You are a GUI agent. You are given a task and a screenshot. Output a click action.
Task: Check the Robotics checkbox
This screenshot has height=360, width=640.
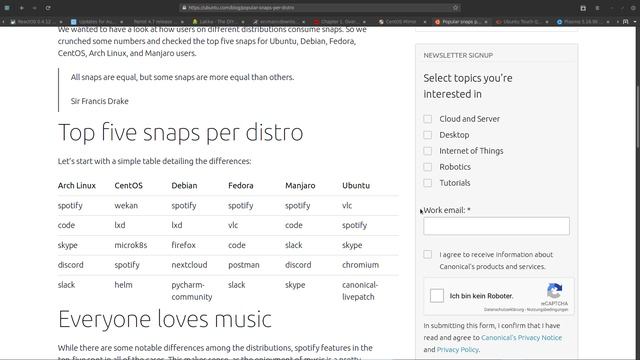(427, 167)
